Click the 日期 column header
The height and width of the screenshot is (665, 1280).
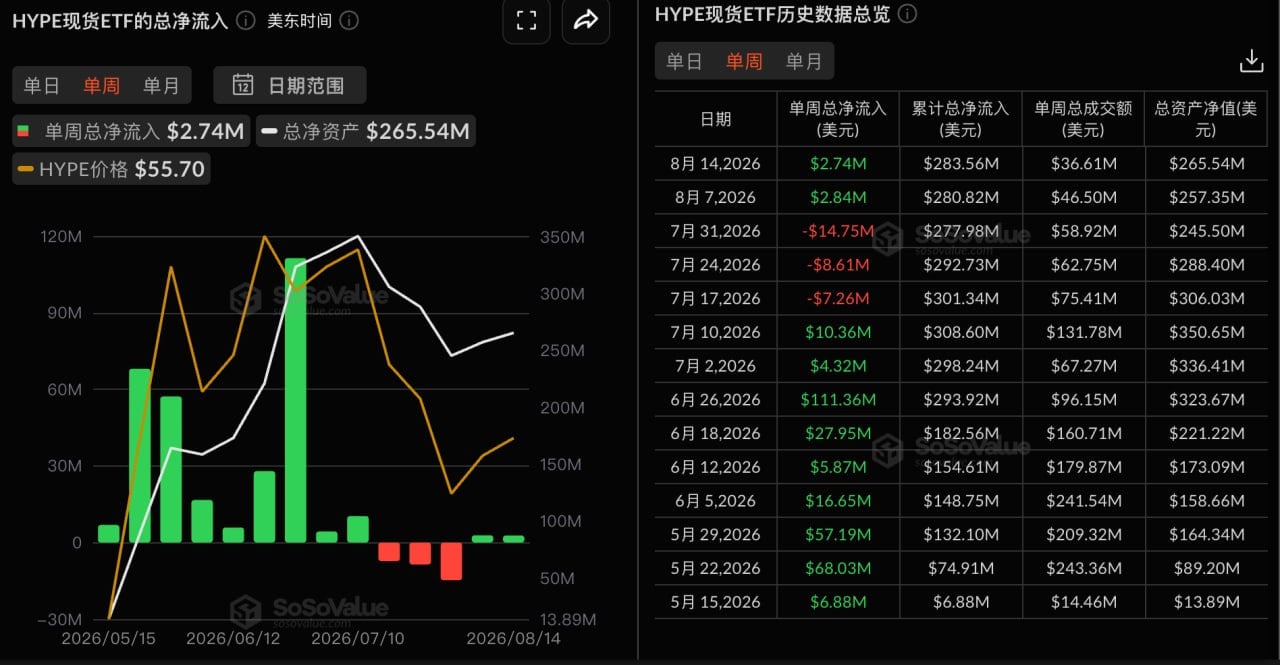click(x=715, y=119)
